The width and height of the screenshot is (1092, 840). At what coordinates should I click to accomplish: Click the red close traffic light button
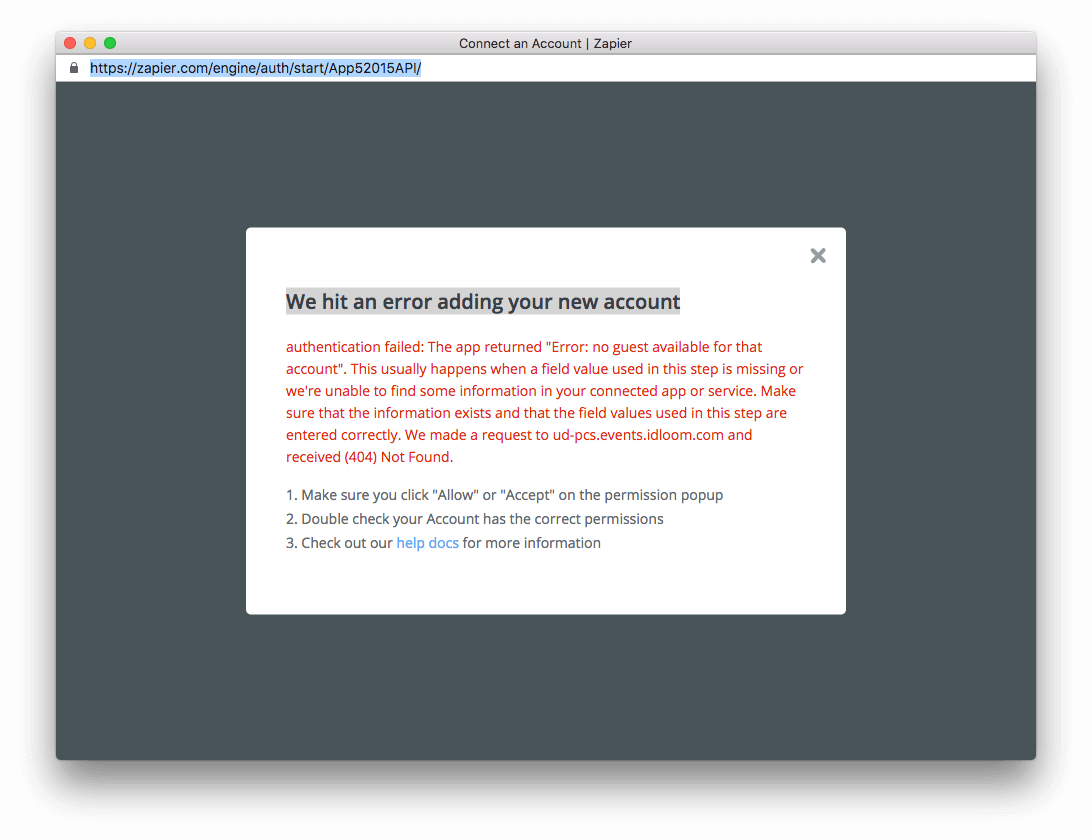pyautogui.click(x=69, y=43)
